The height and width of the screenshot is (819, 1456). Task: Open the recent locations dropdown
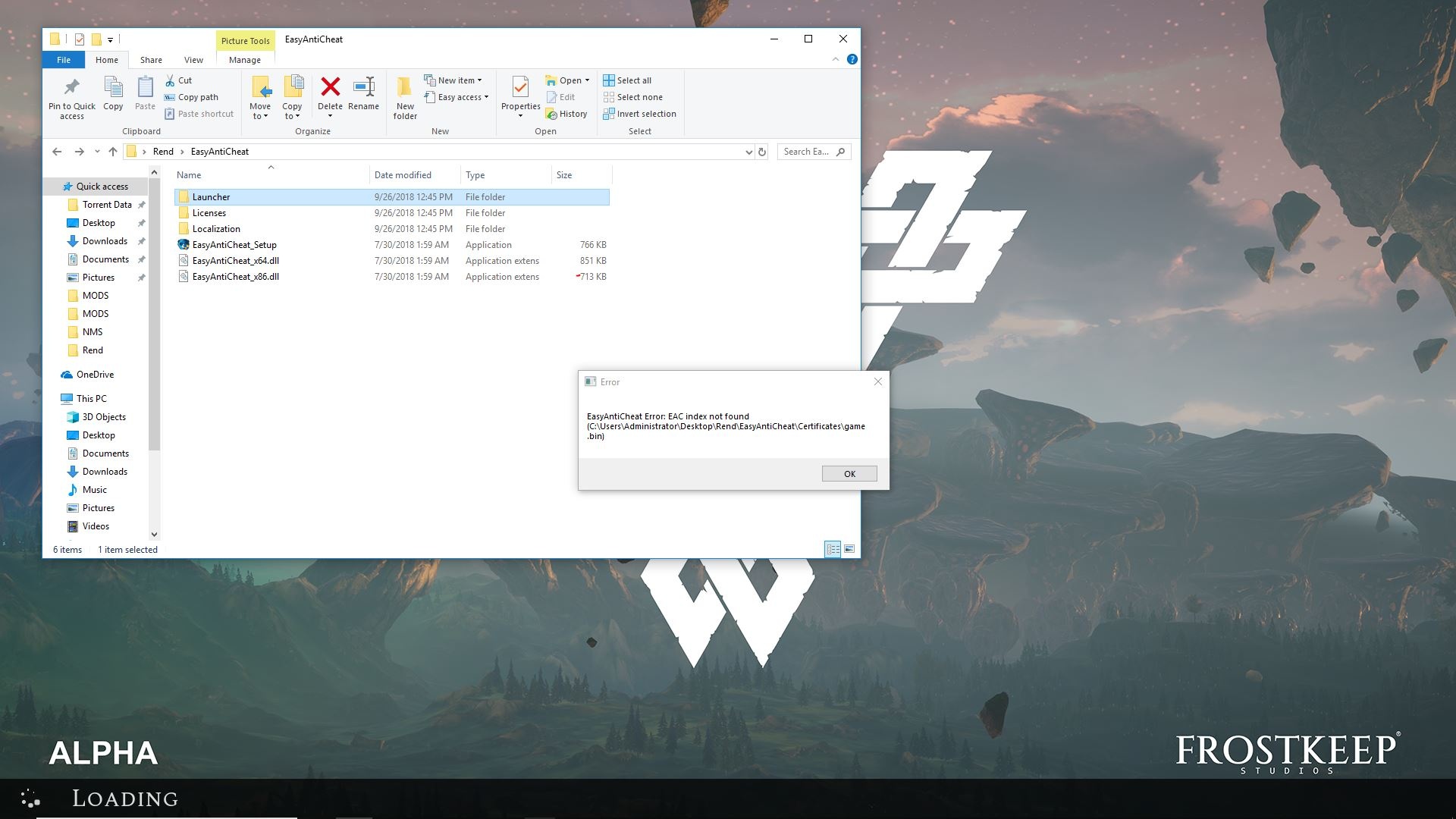97,152
